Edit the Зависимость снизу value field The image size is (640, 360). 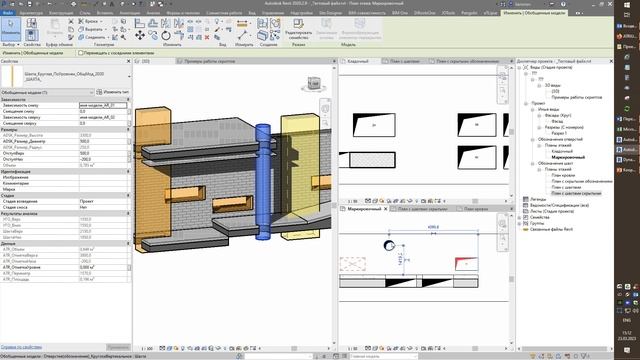pyautogui.click(x=103, y=105)
